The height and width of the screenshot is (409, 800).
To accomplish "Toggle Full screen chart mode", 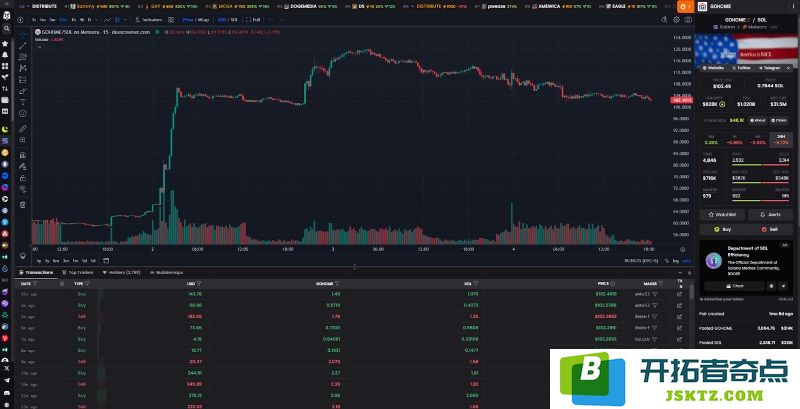I will [253, 19].
